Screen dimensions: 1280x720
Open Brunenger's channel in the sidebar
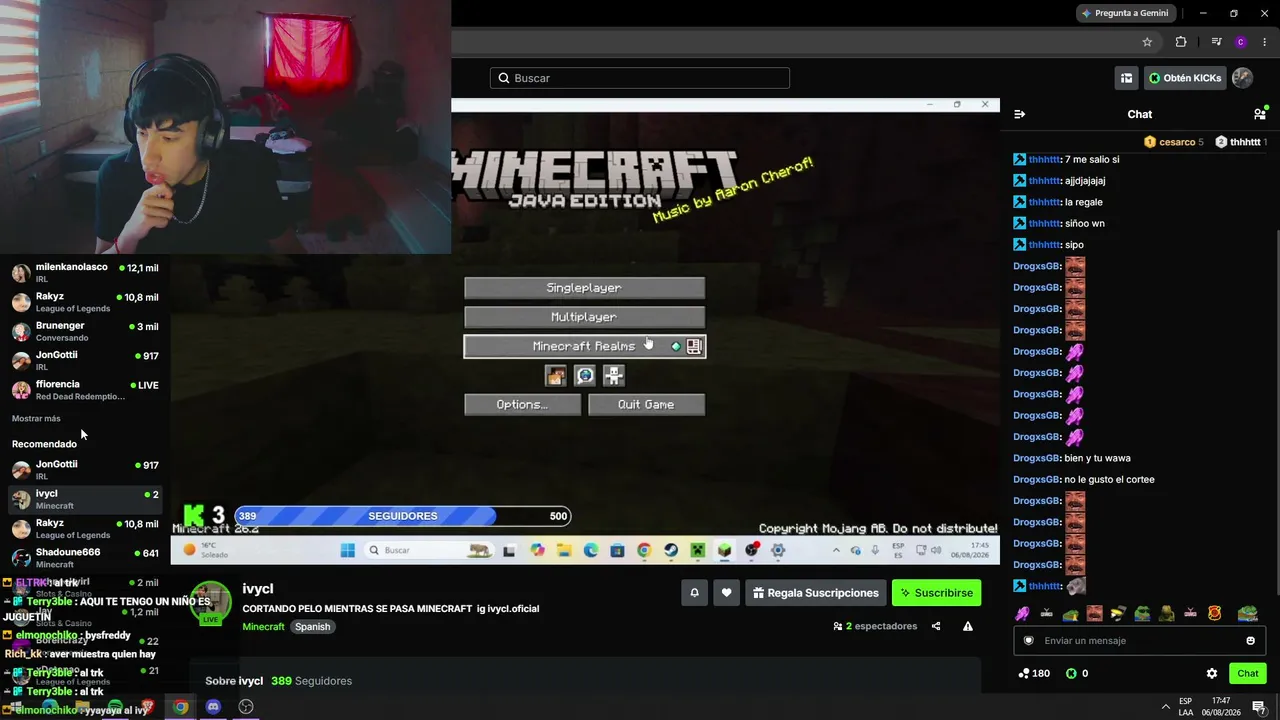coord(85,331)
